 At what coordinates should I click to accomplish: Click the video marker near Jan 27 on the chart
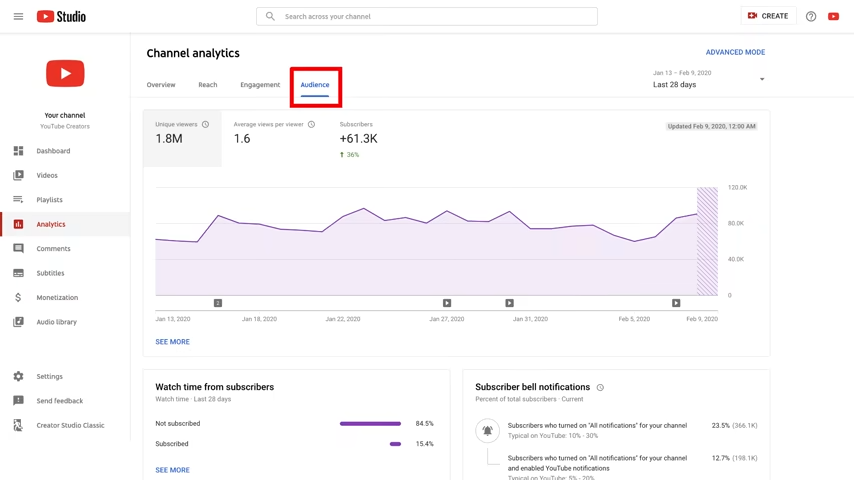coord(447,303)
